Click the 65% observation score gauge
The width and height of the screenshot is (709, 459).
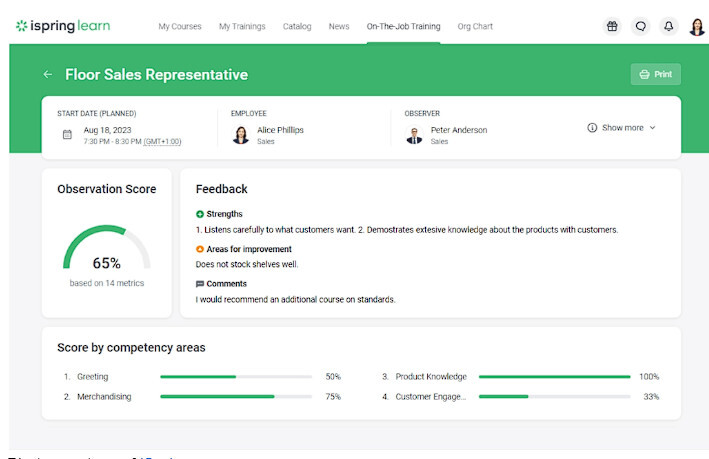[107, 248]
